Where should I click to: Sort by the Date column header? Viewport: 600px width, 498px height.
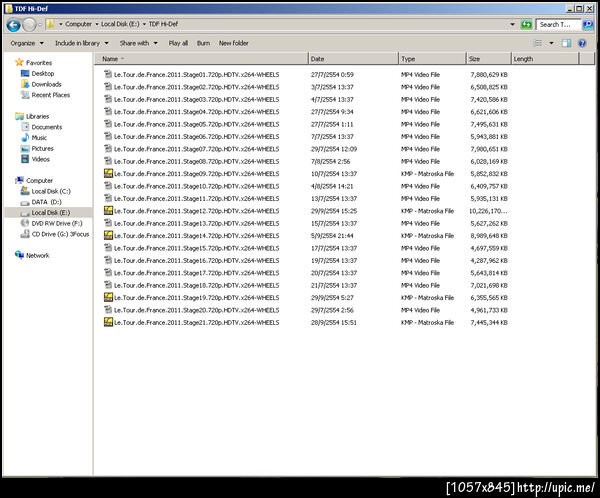(x=353, y=59)
